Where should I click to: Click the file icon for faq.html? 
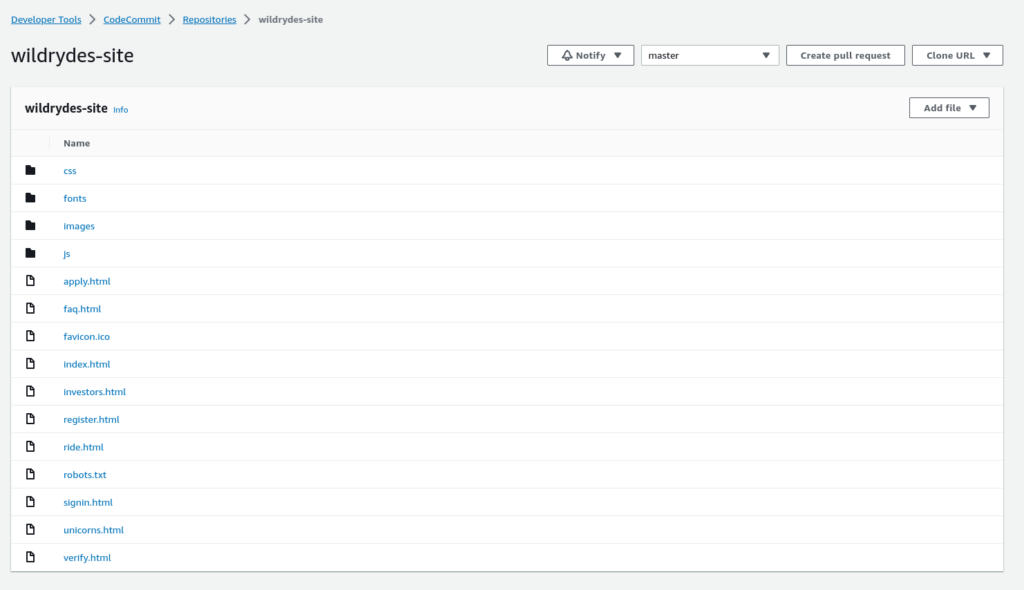(x=30, y=308)
